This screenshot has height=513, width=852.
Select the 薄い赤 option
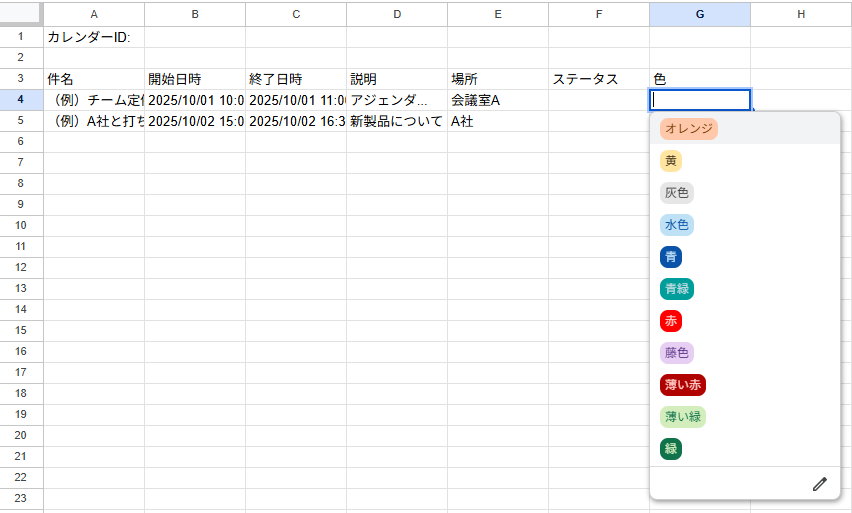683,385
